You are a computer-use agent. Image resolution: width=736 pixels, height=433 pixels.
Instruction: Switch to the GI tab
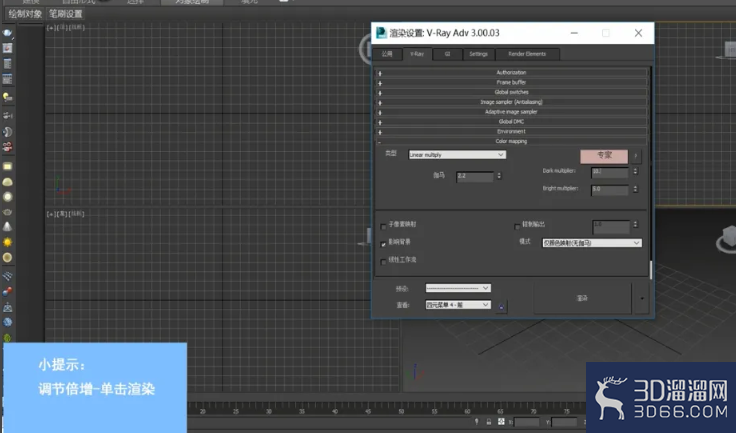pos(447,54)
